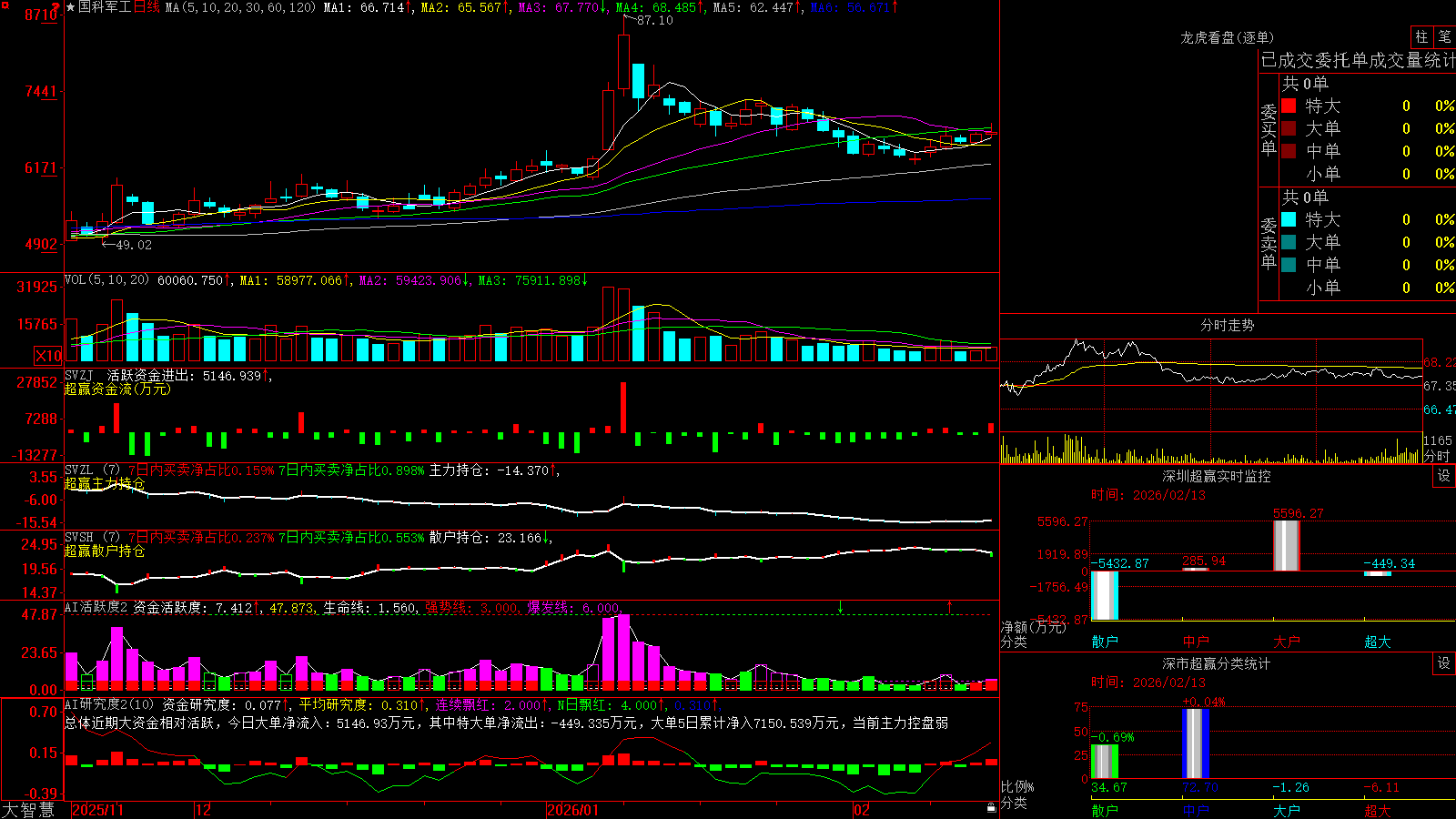Select the 日线 period label
Image resolution: width=1456 pixels, height=819 pixels.
147,7
